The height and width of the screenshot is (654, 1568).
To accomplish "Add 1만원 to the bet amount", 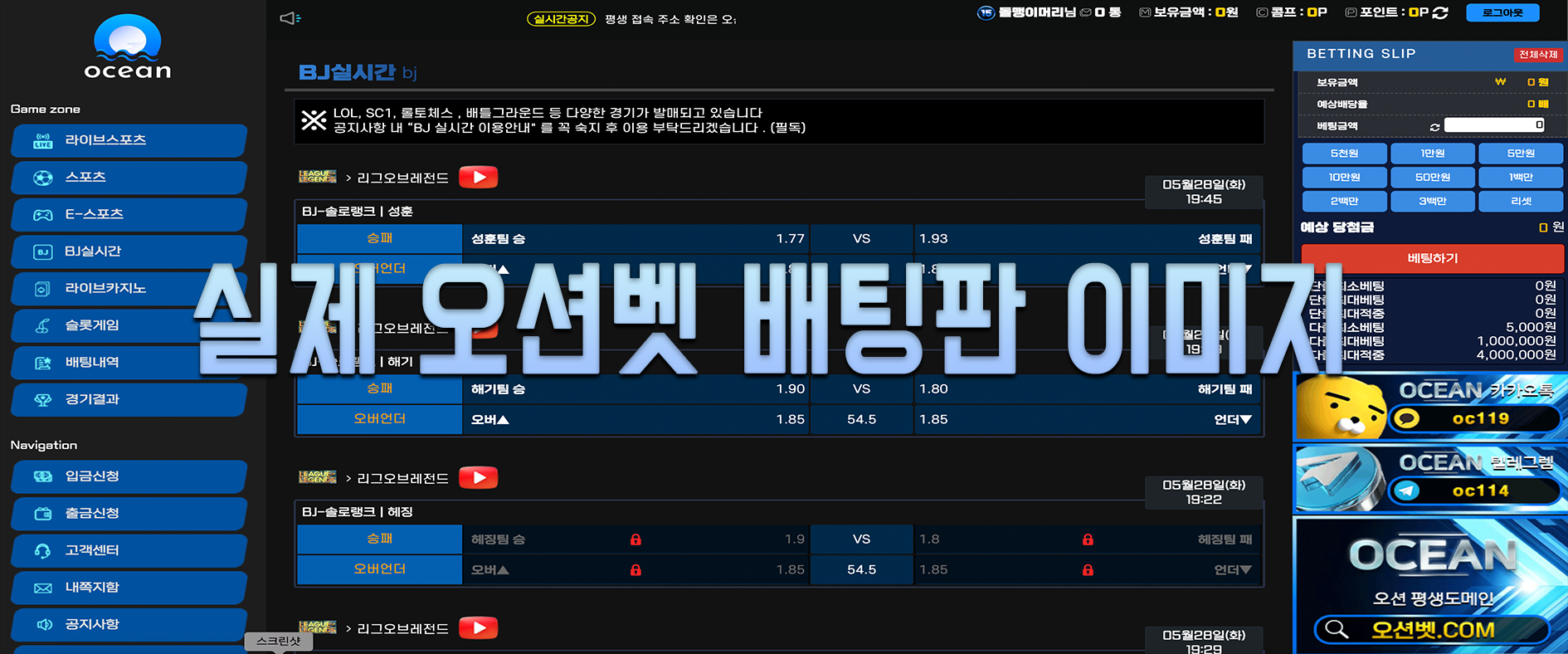I will click(x=1433, y=154).
